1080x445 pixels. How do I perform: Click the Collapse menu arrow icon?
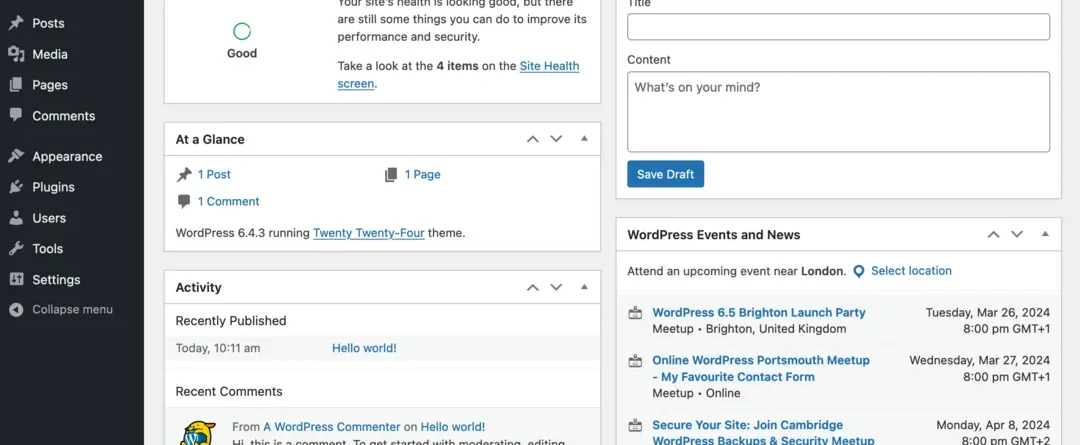(x=16, y=310)
